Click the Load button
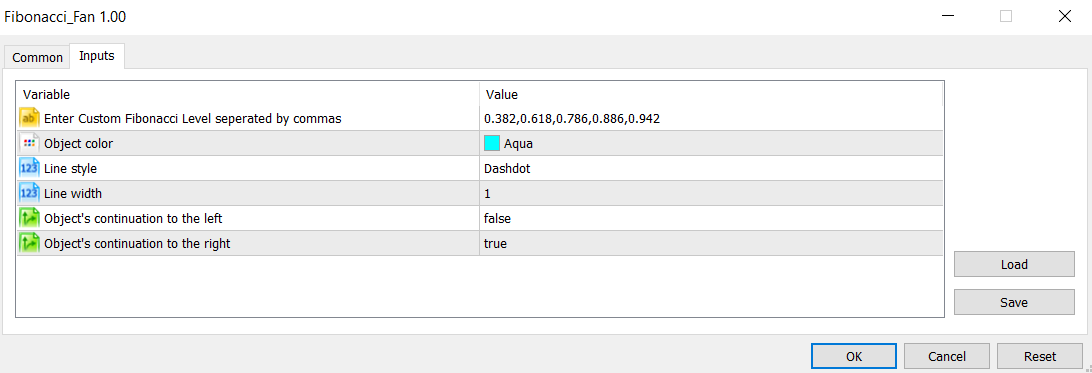Screen dimensions: 1092x373 1014,264
